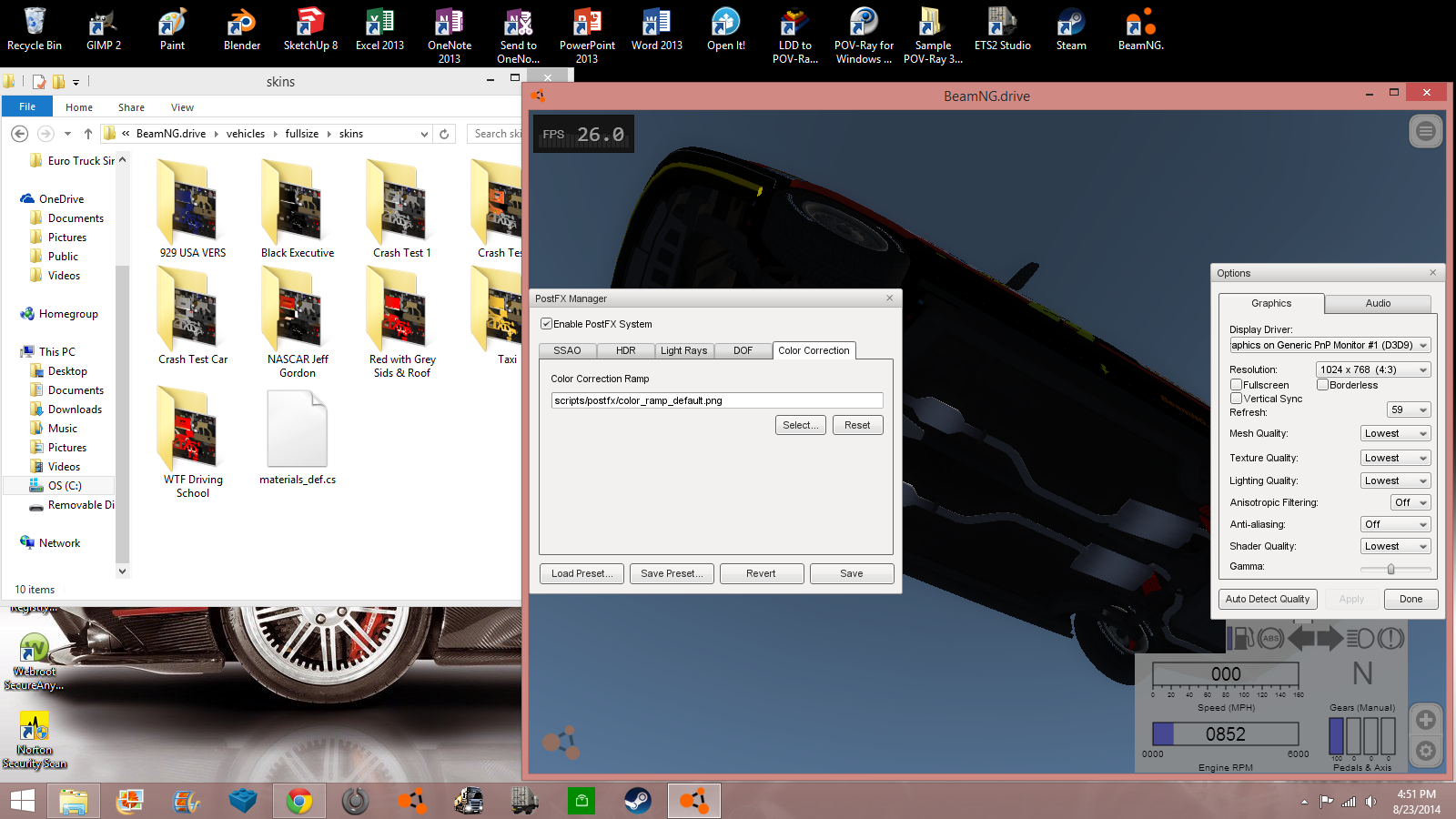Click the plus icon in BeamNG sidebar
The width and height of the screenshot is (1456, 819).
click(x=1425, y=720)
